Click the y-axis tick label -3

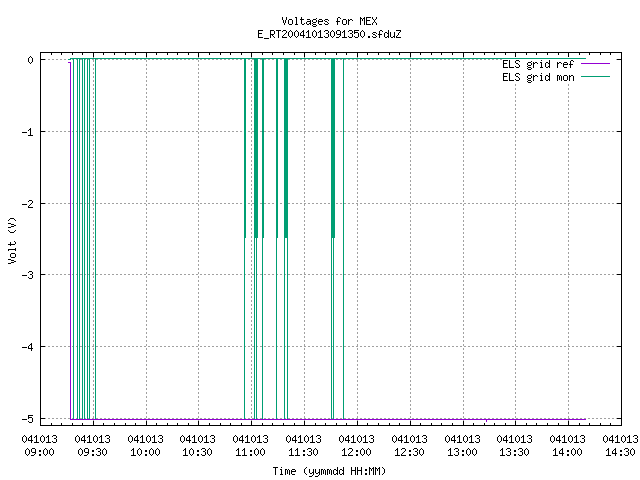27,275
